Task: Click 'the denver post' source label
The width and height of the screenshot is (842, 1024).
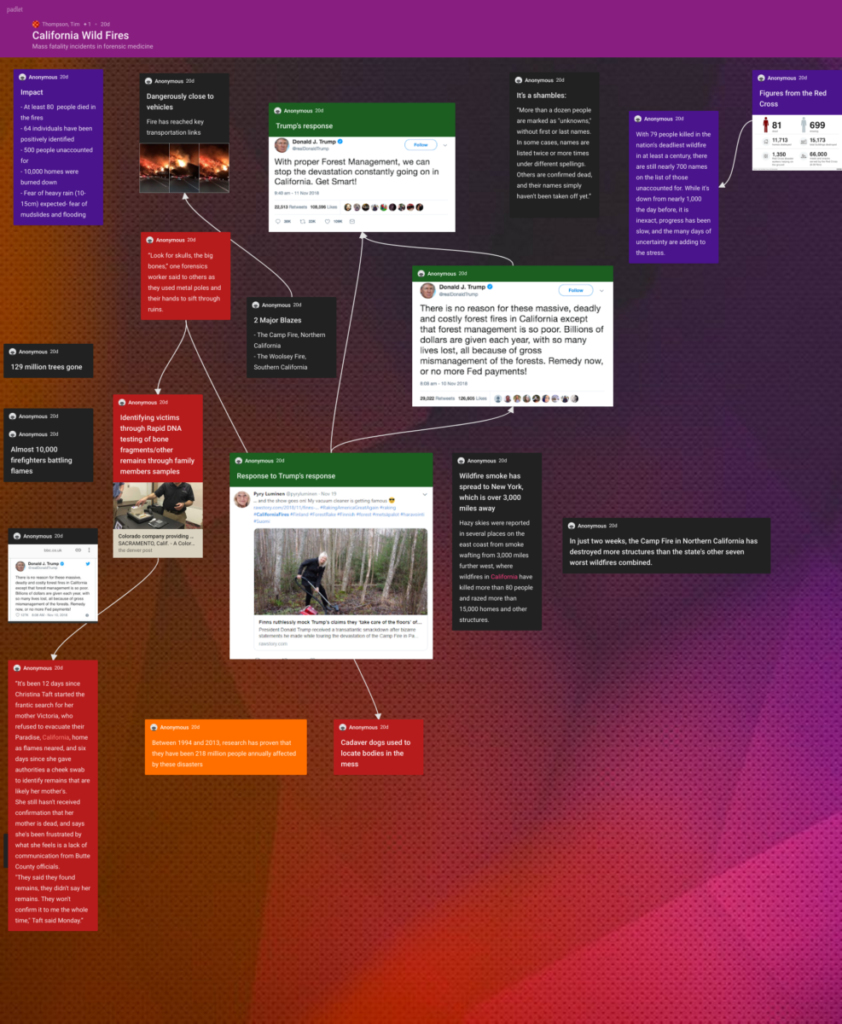Action: click(x=135, y=551)
